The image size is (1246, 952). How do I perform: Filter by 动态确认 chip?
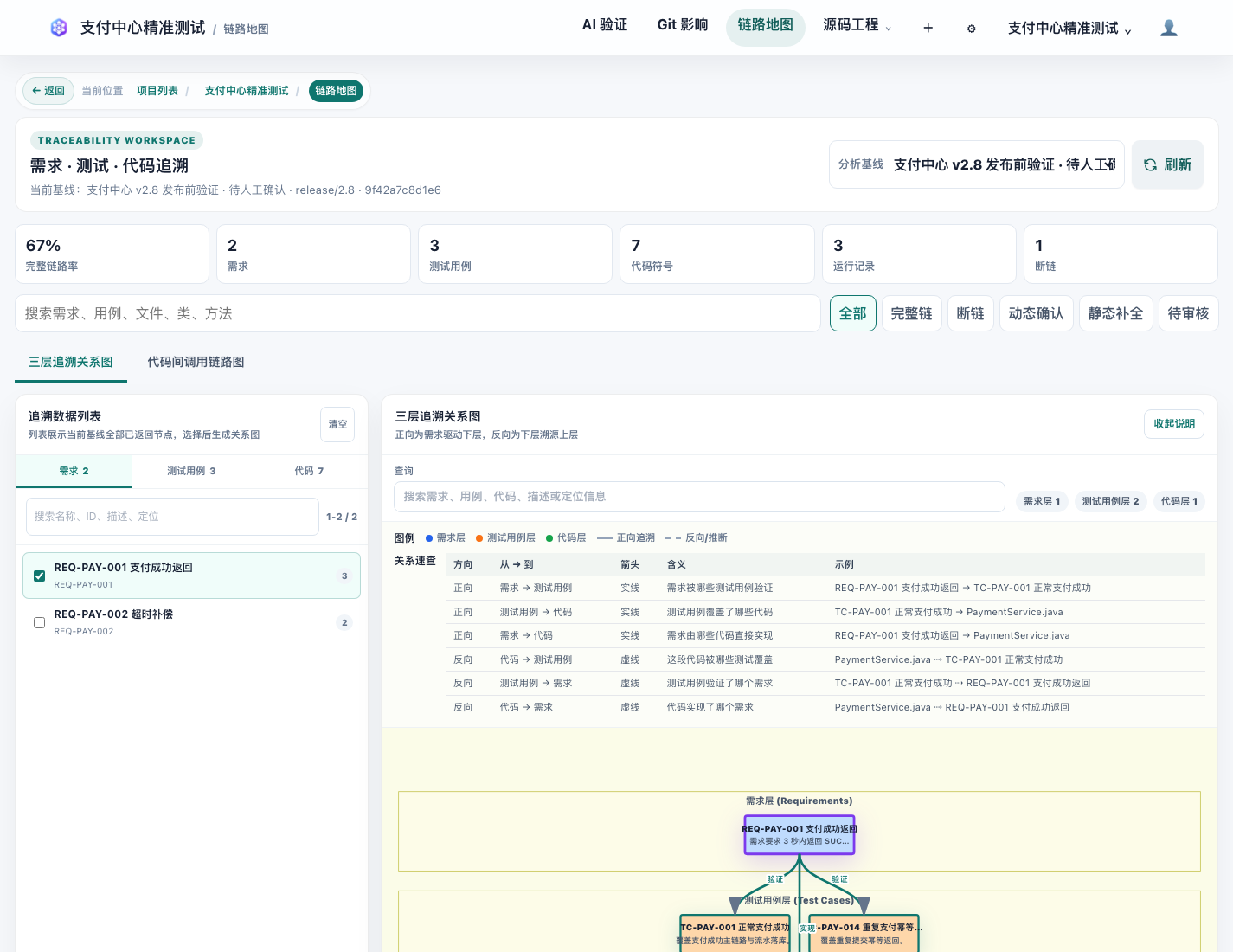tap(1037, 313)
